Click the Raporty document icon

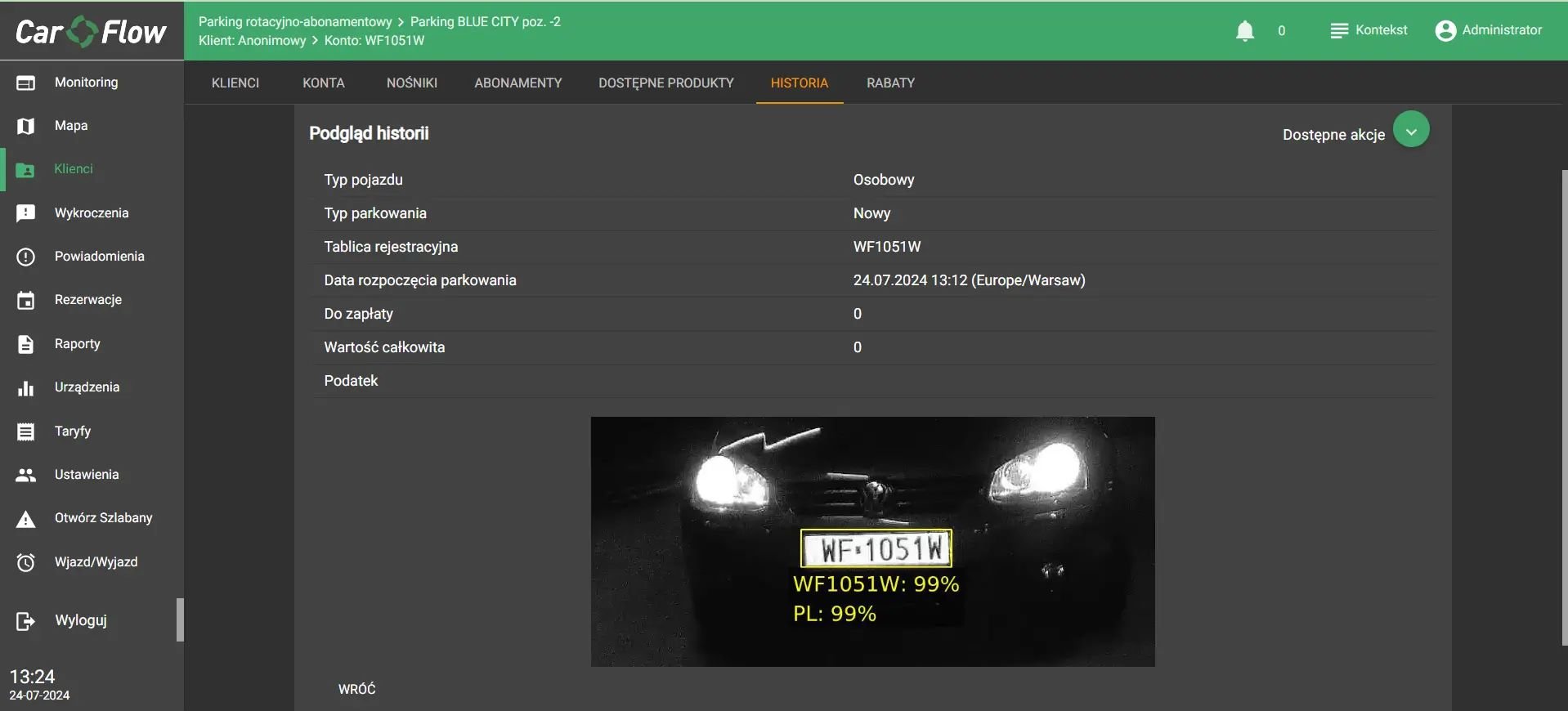(x=25, y=344)
